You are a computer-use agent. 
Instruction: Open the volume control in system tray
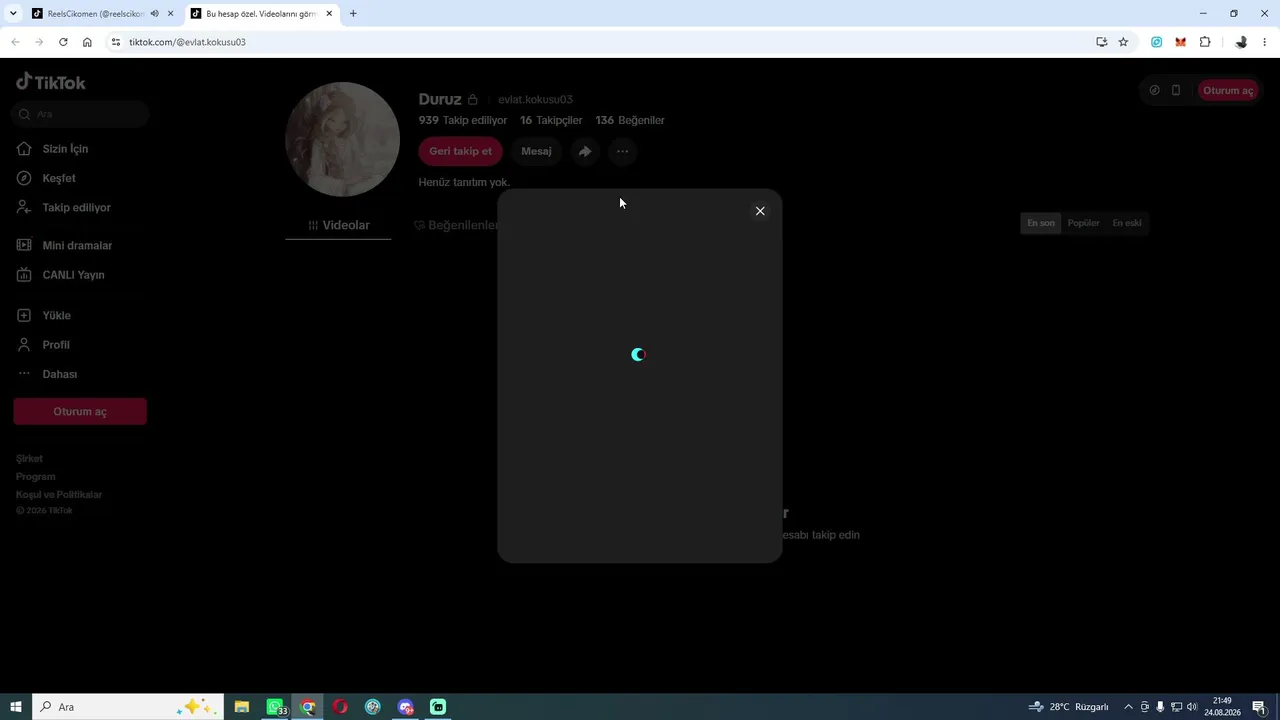tap(1192, 707)
